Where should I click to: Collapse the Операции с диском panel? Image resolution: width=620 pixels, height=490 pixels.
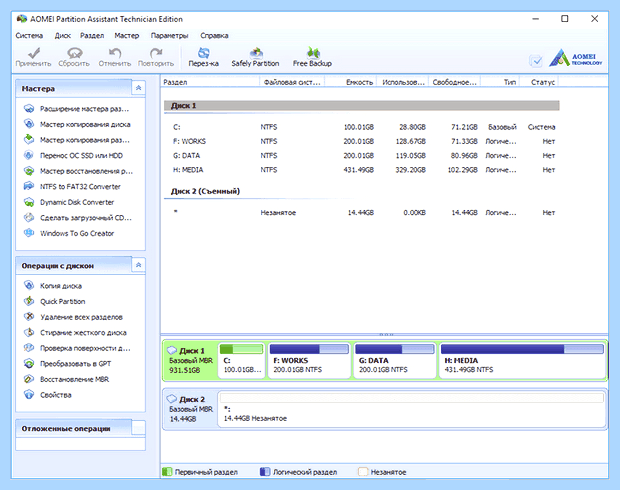[x=138, y=265]
